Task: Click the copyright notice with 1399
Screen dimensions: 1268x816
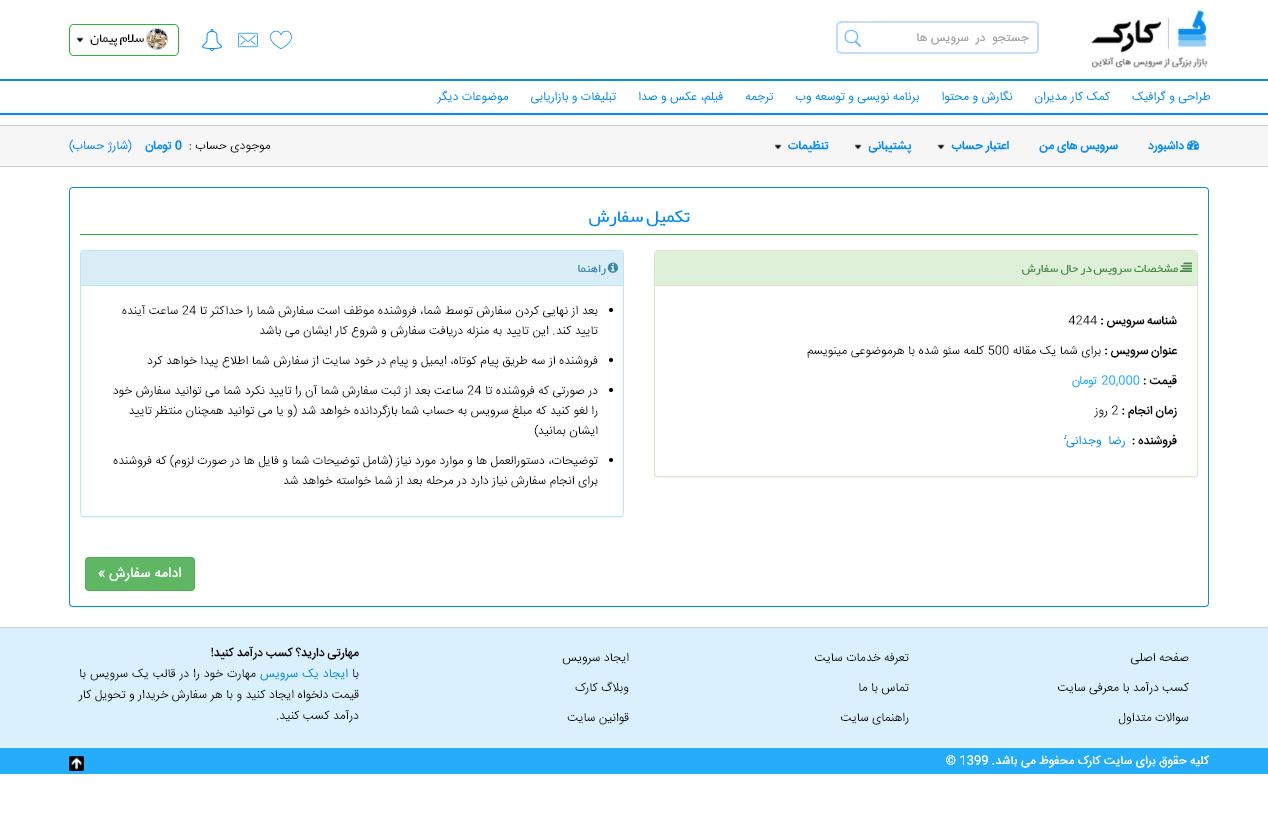Action: point(1077,761)
